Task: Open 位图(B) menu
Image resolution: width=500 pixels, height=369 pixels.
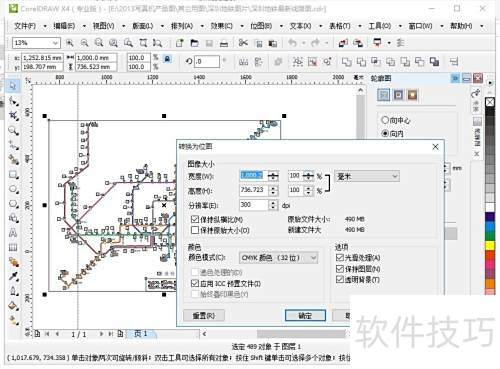Action: 261,26
